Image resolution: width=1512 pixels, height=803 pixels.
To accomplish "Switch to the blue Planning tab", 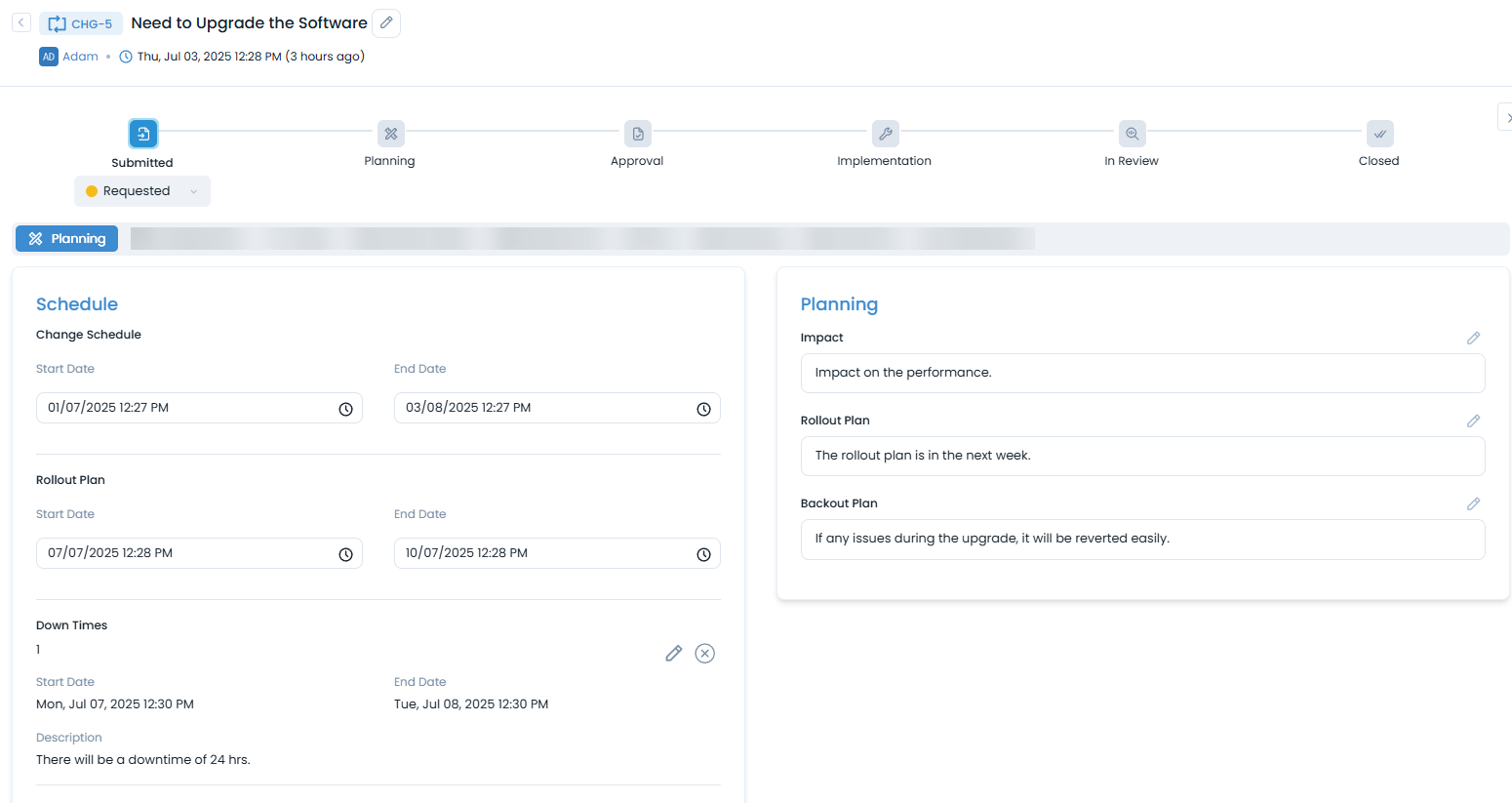I will [x=67, y=239].
